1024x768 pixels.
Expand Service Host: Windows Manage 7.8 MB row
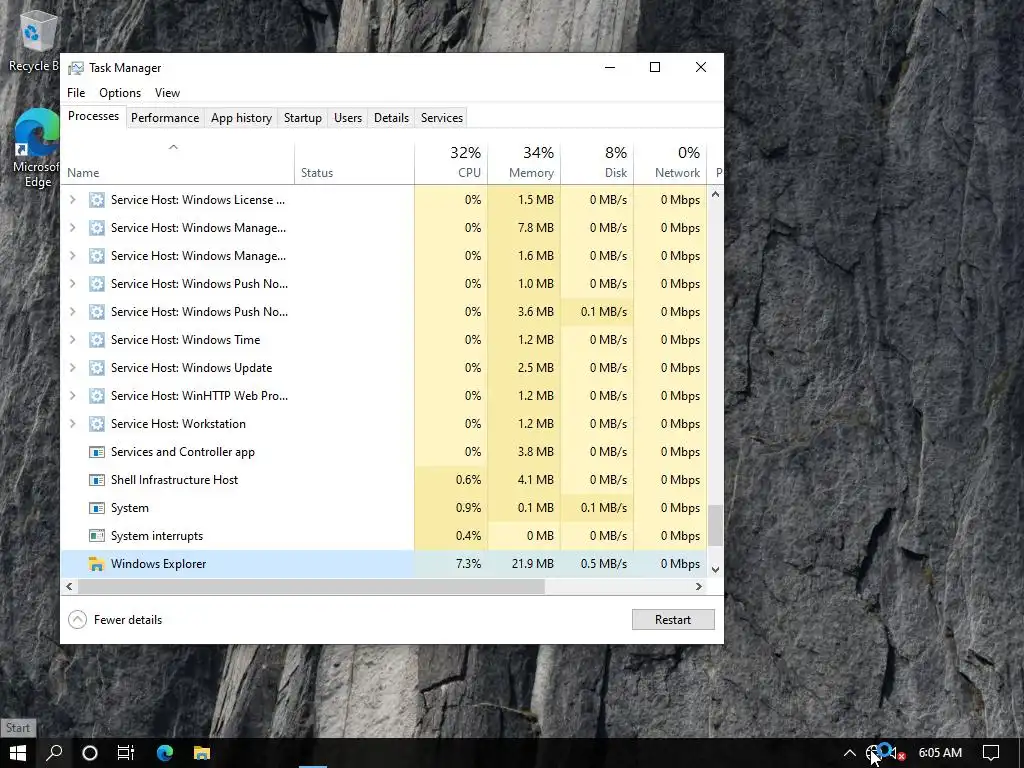click(72, 228)
